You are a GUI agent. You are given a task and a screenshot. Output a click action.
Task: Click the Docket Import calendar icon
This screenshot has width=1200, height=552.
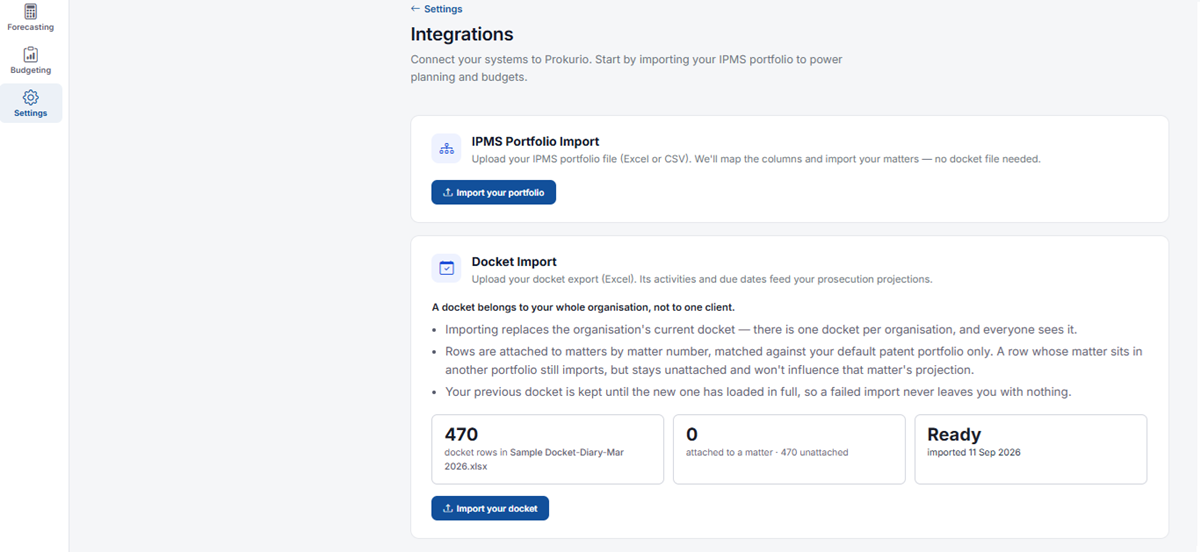pos(447,268)
